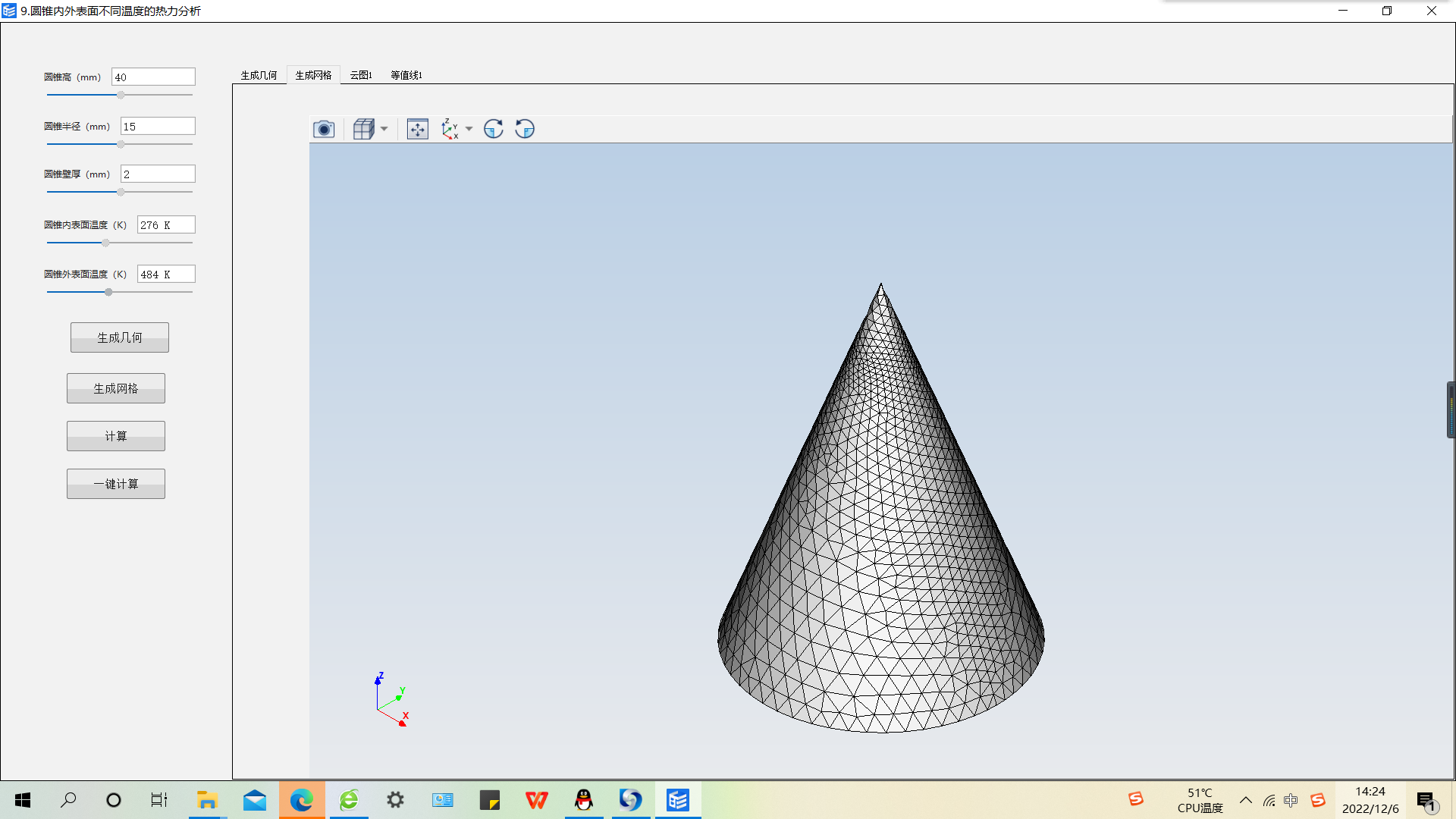Viewport: 1456px width, 819px height.
Task: Click the inner temperature slider handle
Action: click(x=105, y=243)
